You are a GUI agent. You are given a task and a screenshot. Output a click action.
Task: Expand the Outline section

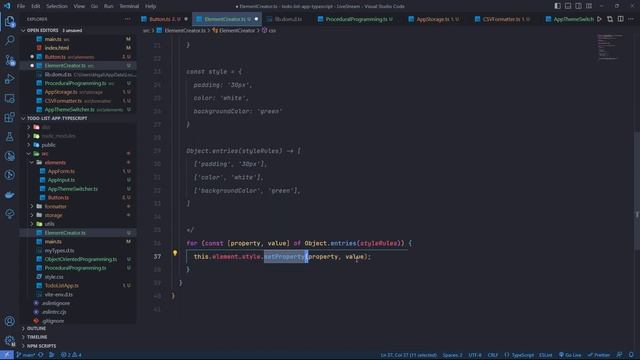point(36,329)
